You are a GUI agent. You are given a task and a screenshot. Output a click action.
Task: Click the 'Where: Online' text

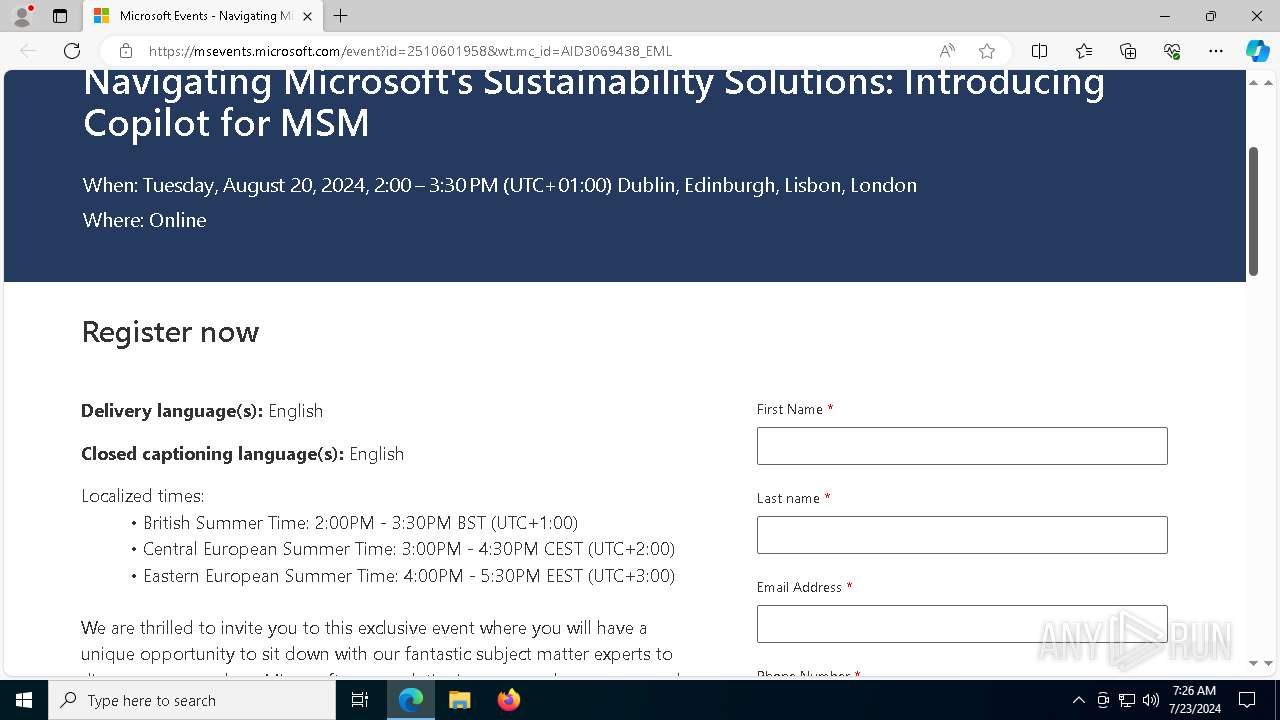point(144,220)
